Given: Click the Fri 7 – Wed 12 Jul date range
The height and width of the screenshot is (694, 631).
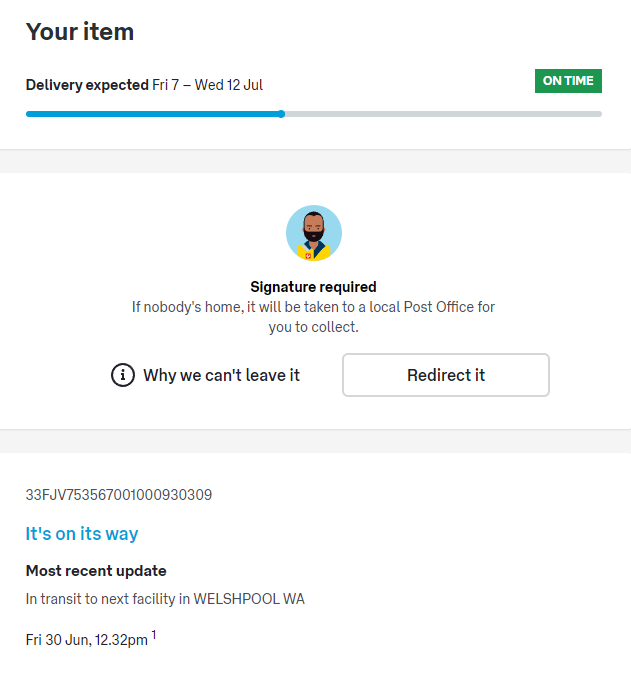Looking at the screenshot, I should (208, 85).
